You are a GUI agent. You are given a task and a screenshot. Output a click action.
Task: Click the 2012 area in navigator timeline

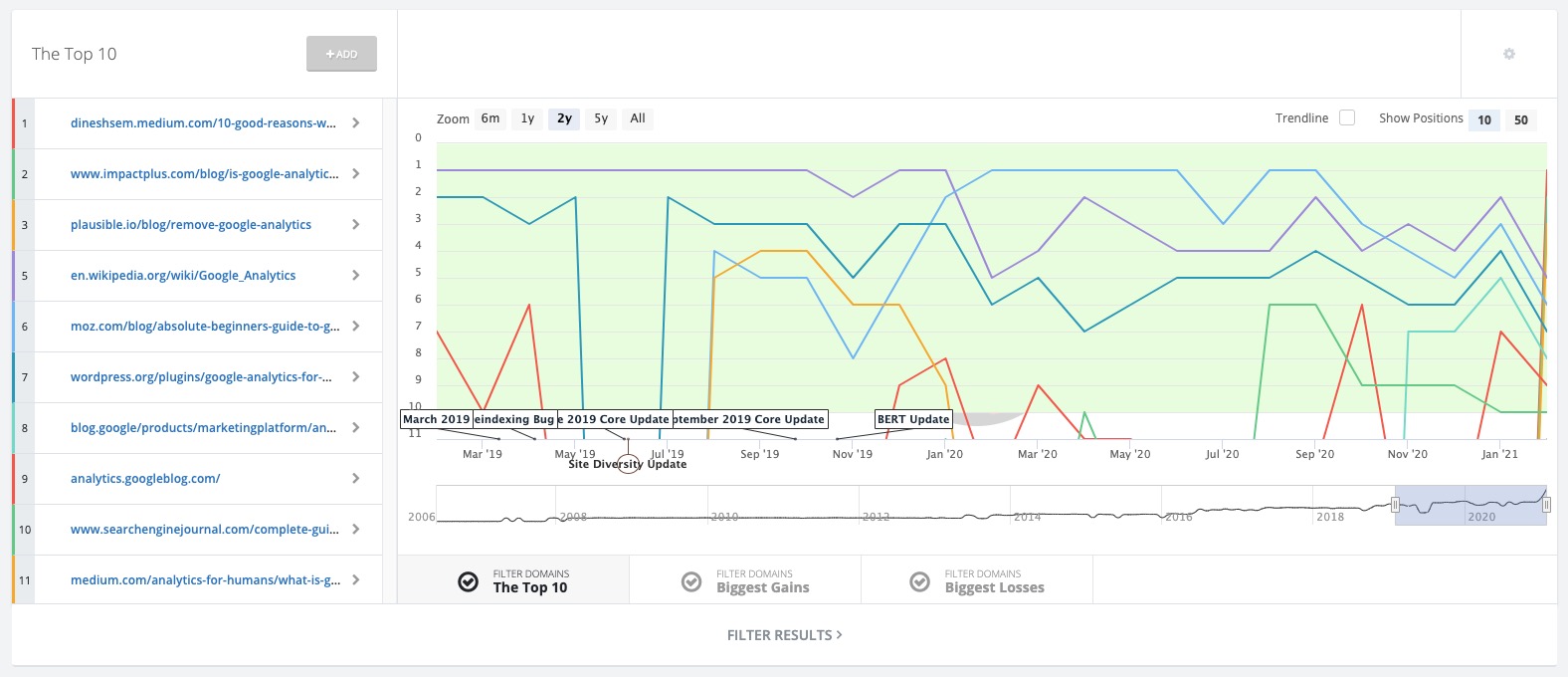point(876,517)
